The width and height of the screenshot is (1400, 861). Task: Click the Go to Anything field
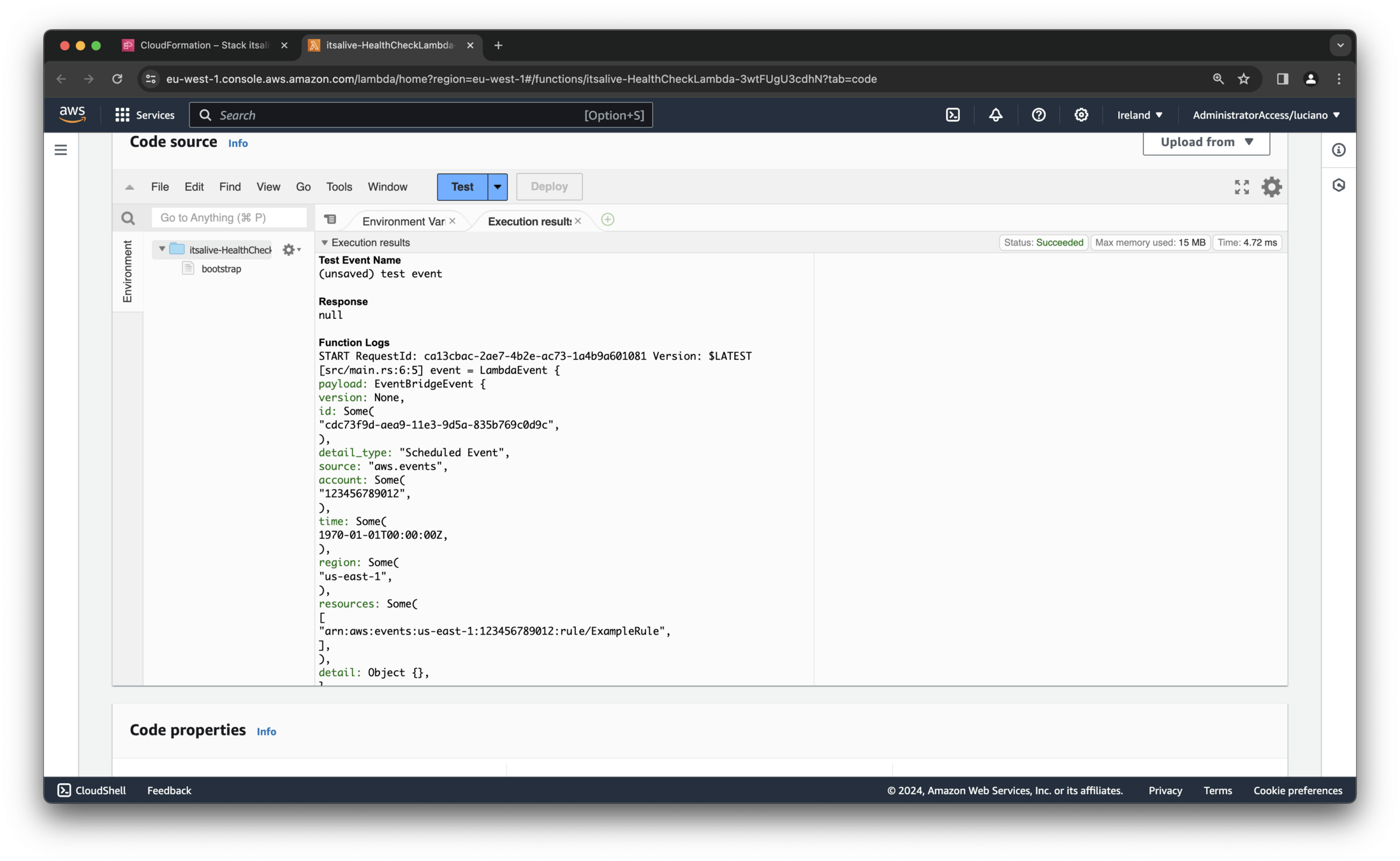pyautogui.click(x=229, y=218)
